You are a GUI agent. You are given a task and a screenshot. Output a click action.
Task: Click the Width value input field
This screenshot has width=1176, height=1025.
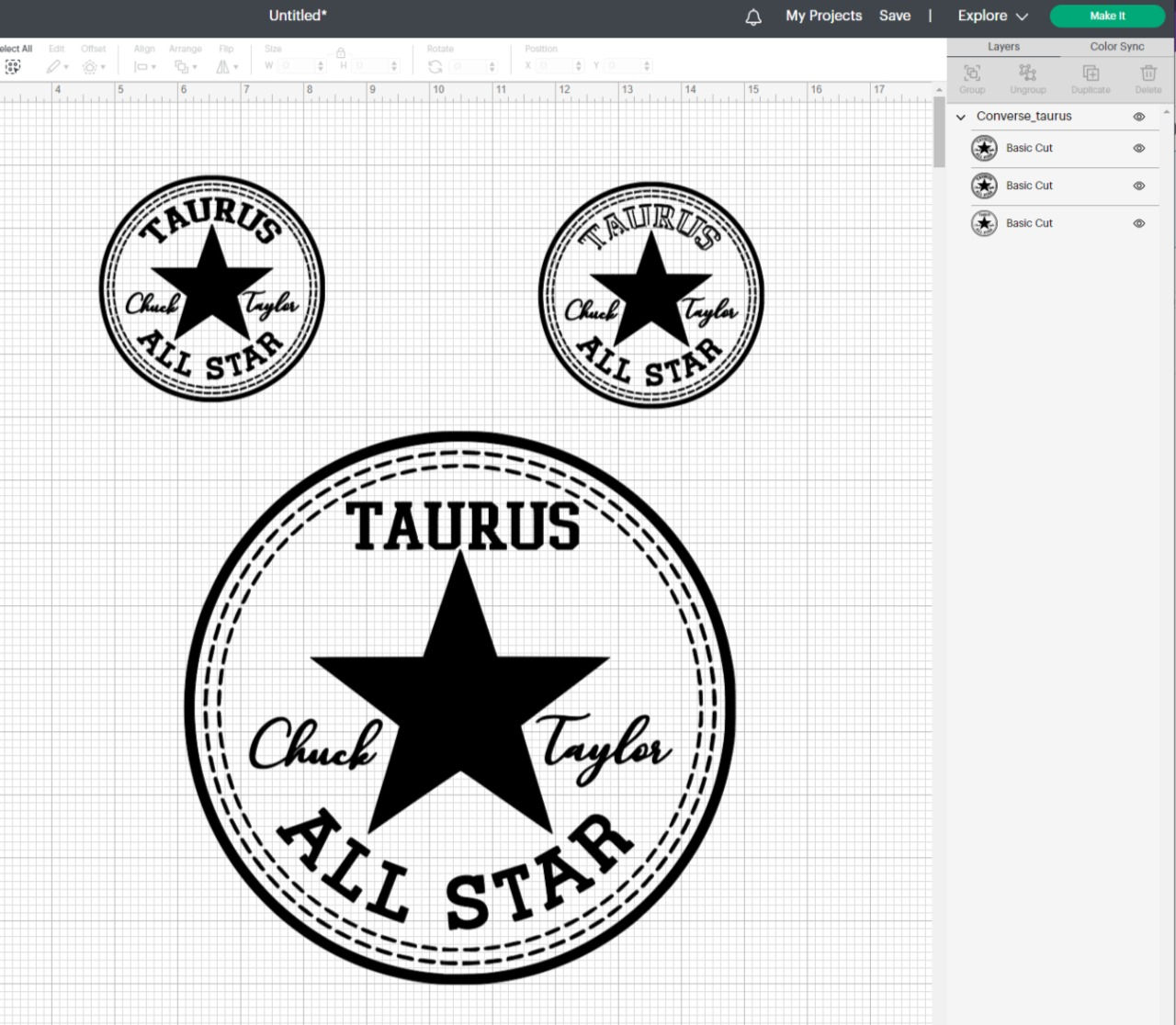click(294, 65)
